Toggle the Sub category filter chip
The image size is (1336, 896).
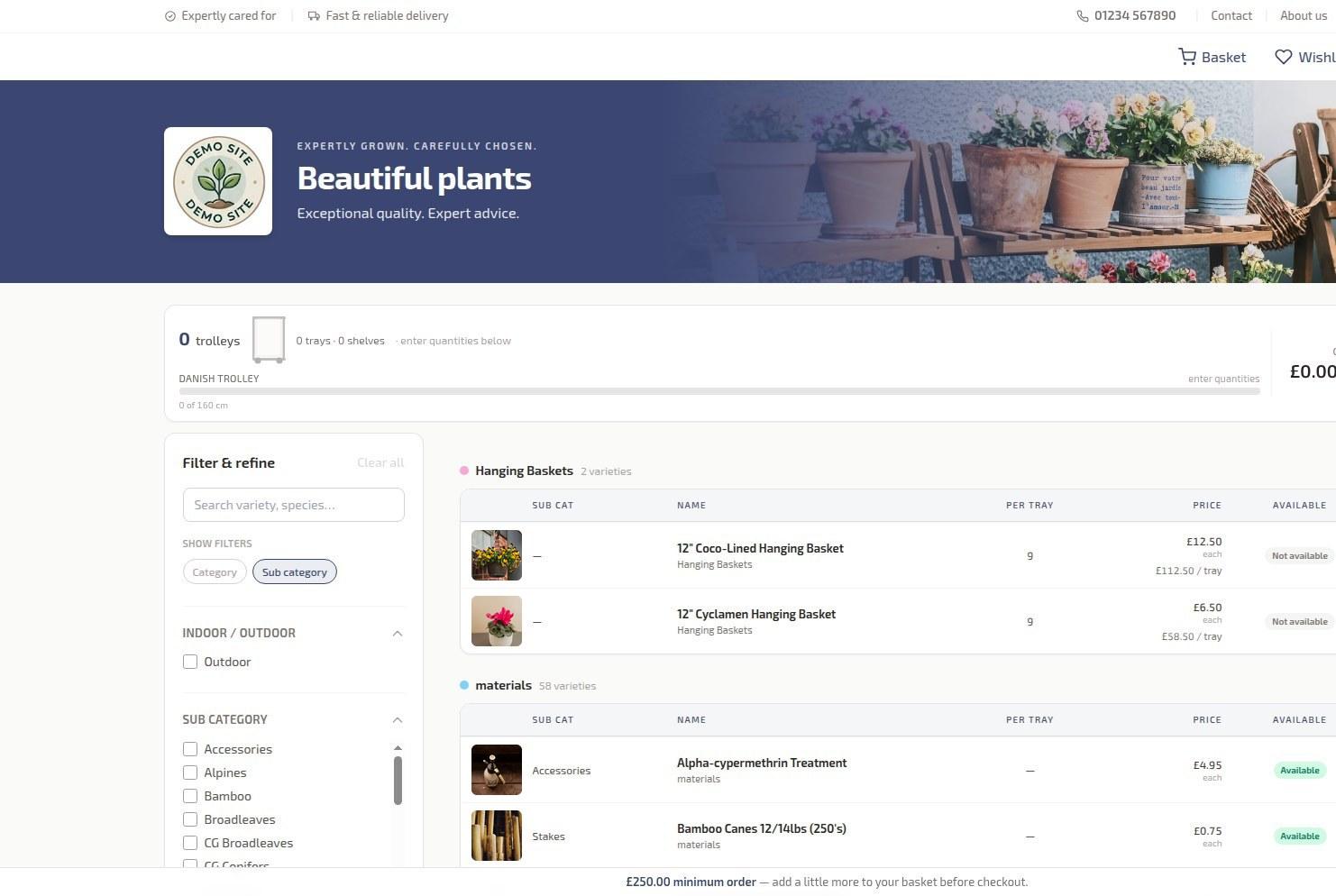pos(295,571)
